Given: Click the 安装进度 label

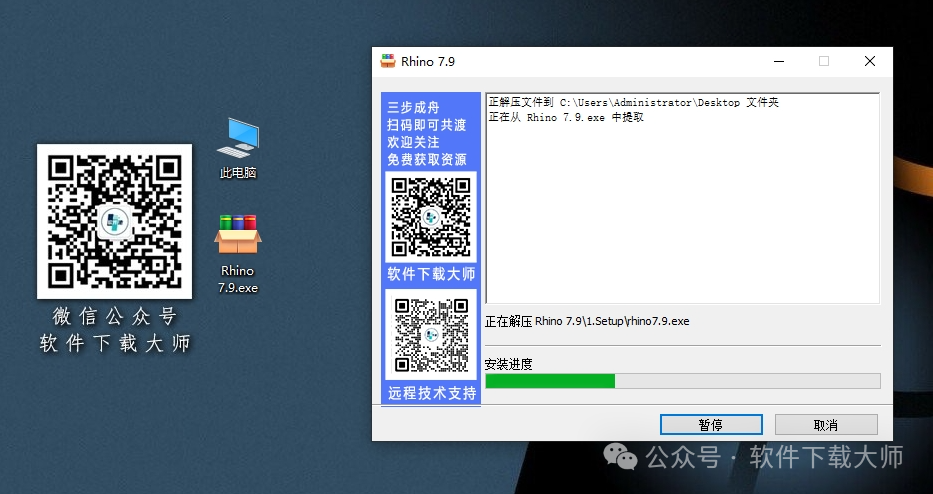Looking at the screenshot, I should (508, 364).
